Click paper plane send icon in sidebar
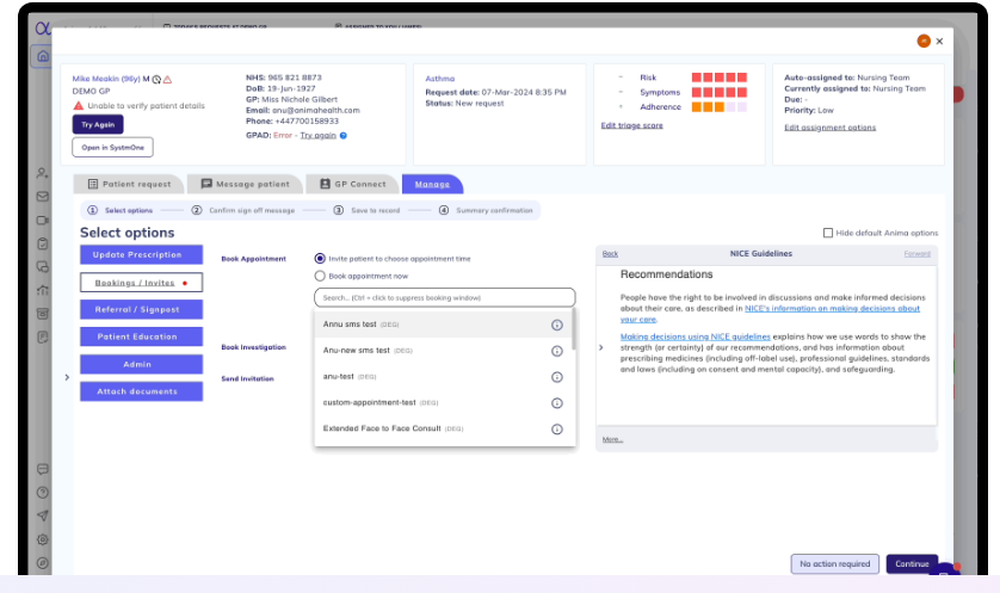This screenshot has width=1000, height=593. [42, 516]
